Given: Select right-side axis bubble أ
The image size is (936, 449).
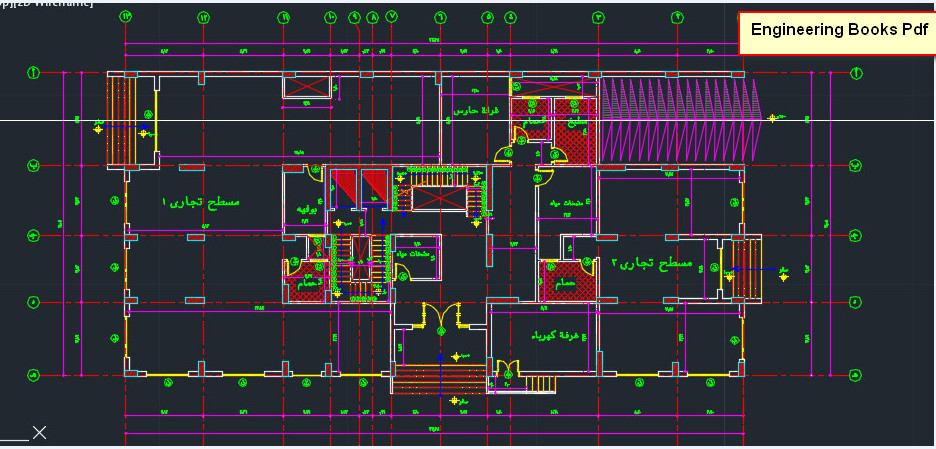Looking at the screenshot, I should tap(856, 73).
